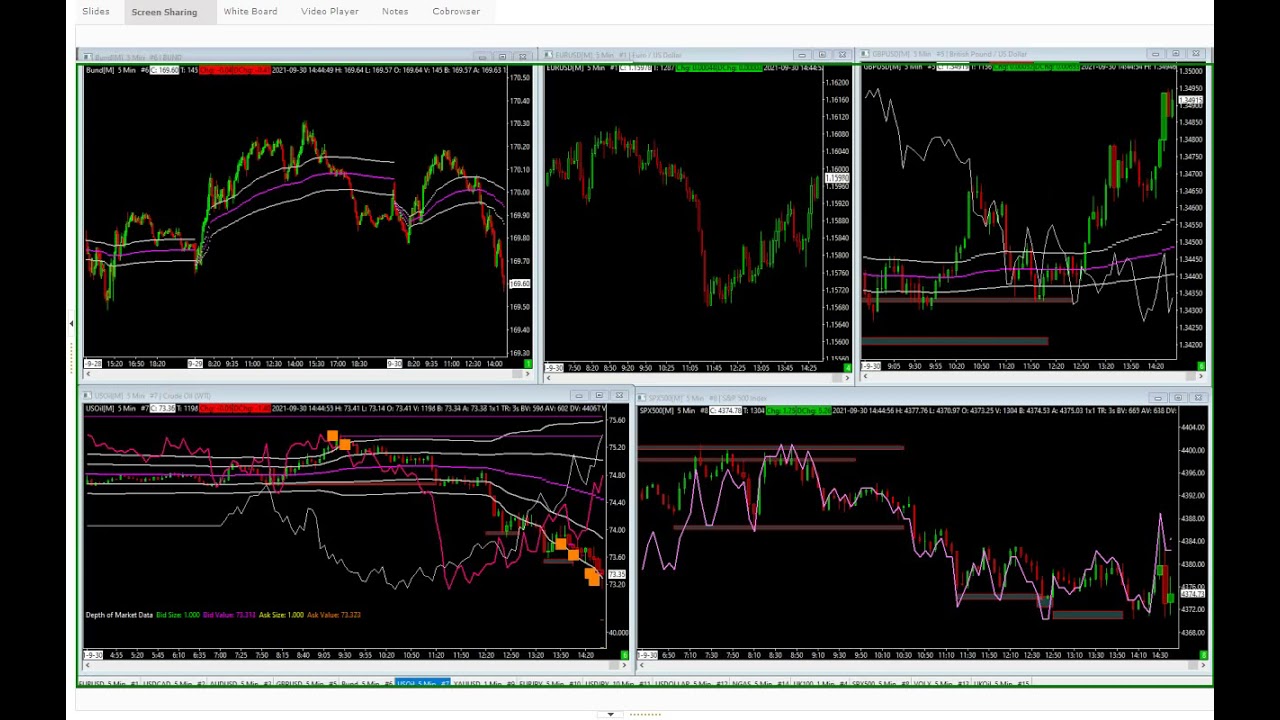The height and width of the screenshot is (720, 1280).
Task: Minimize the USOil chart window
Action: pyautogui.click(x=578, y=396)
